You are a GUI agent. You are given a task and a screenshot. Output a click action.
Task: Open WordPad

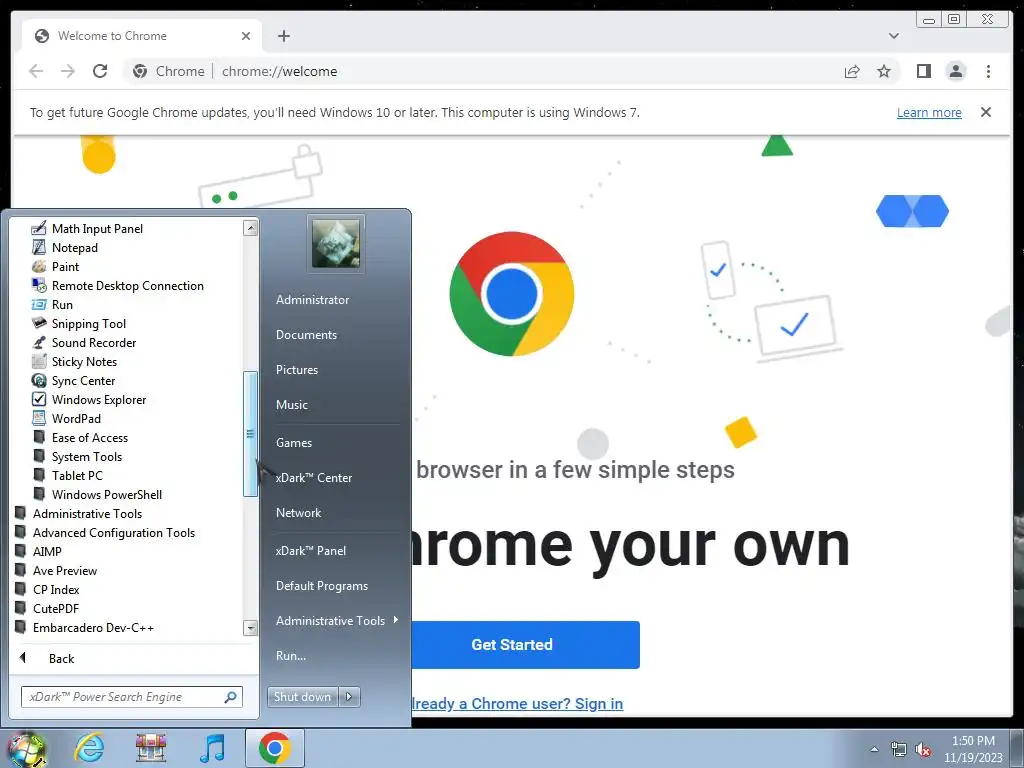76,418
